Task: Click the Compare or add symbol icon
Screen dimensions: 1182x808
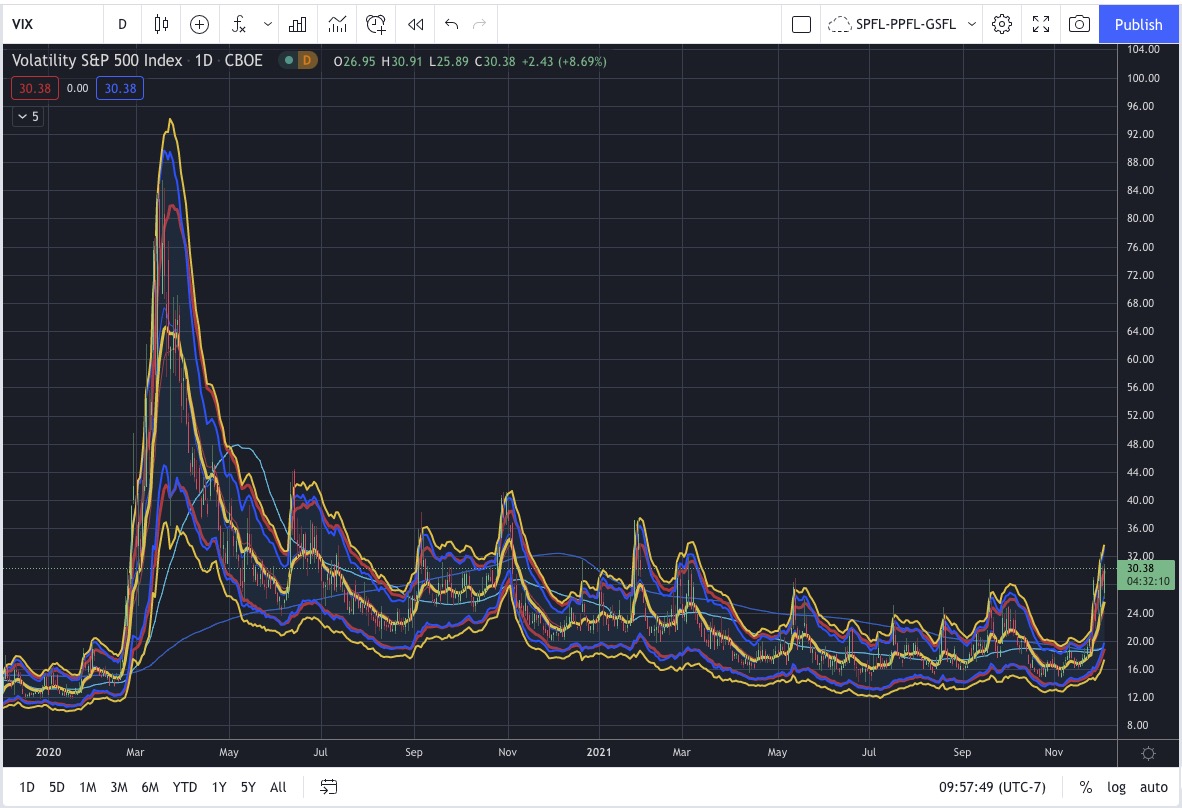Action: 199,24
